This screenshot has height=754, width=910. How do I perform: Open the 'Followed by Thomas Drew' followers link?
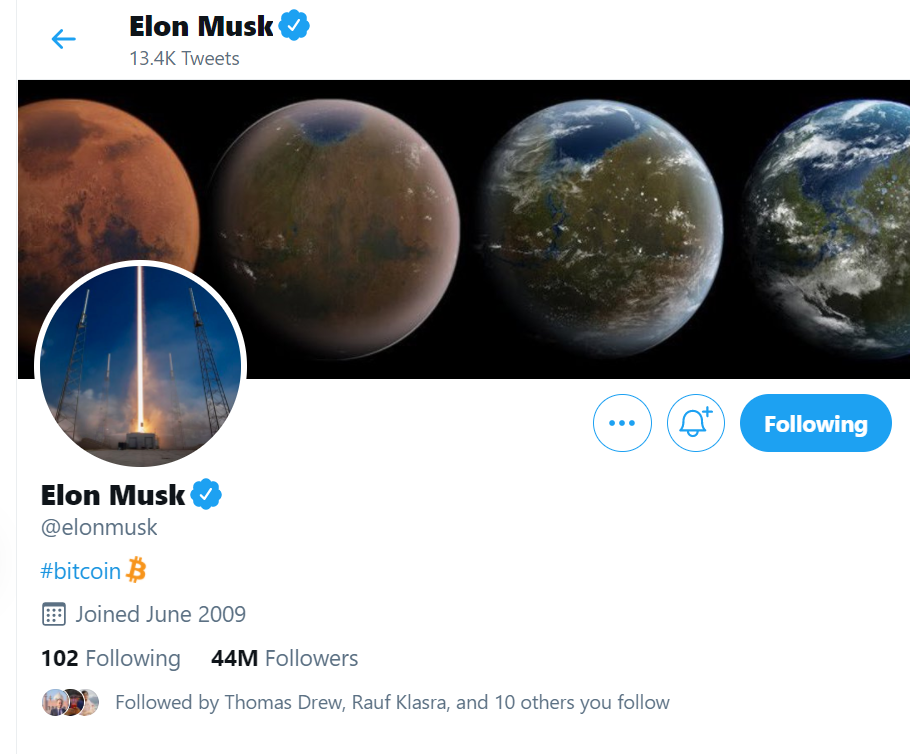[x=392, y=702]
